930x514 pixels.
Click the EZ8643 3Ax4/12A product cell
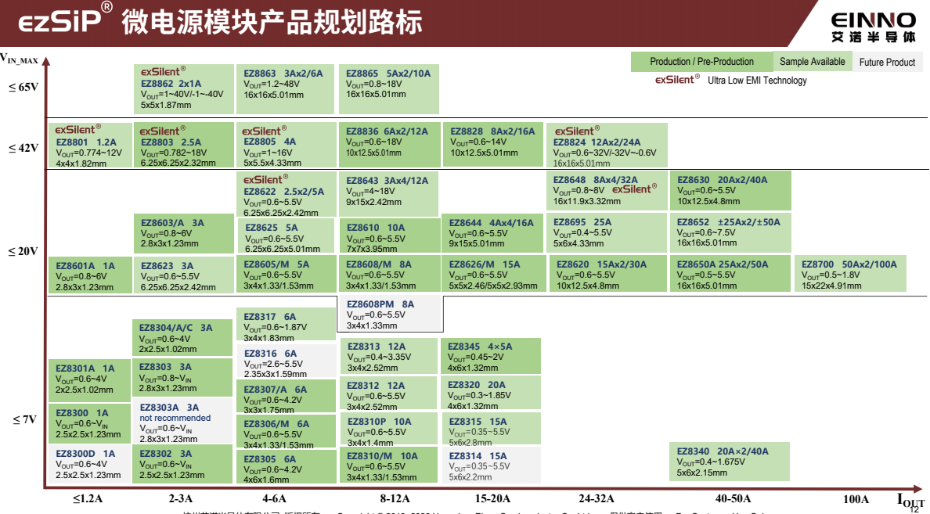388,194
